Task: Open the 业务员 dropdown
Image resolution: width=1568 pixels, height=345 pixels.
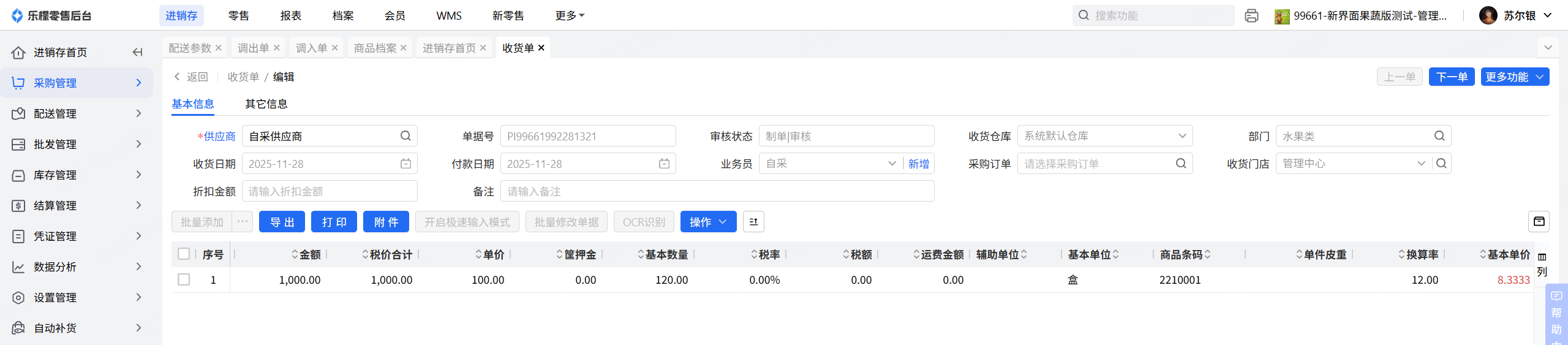Action: click(x=892, y=164)
